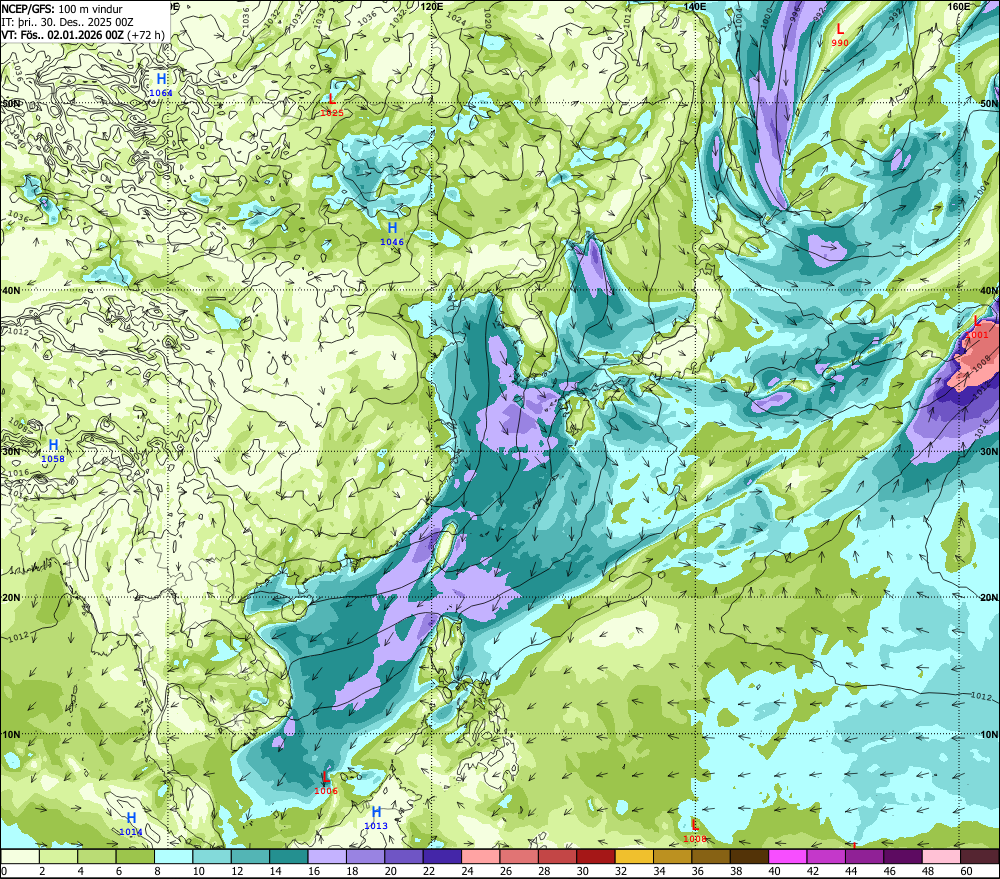Viewport: 1000px width, 879px height.
Task: Click the L 990 low pressure marker
Action: point(840,34)
